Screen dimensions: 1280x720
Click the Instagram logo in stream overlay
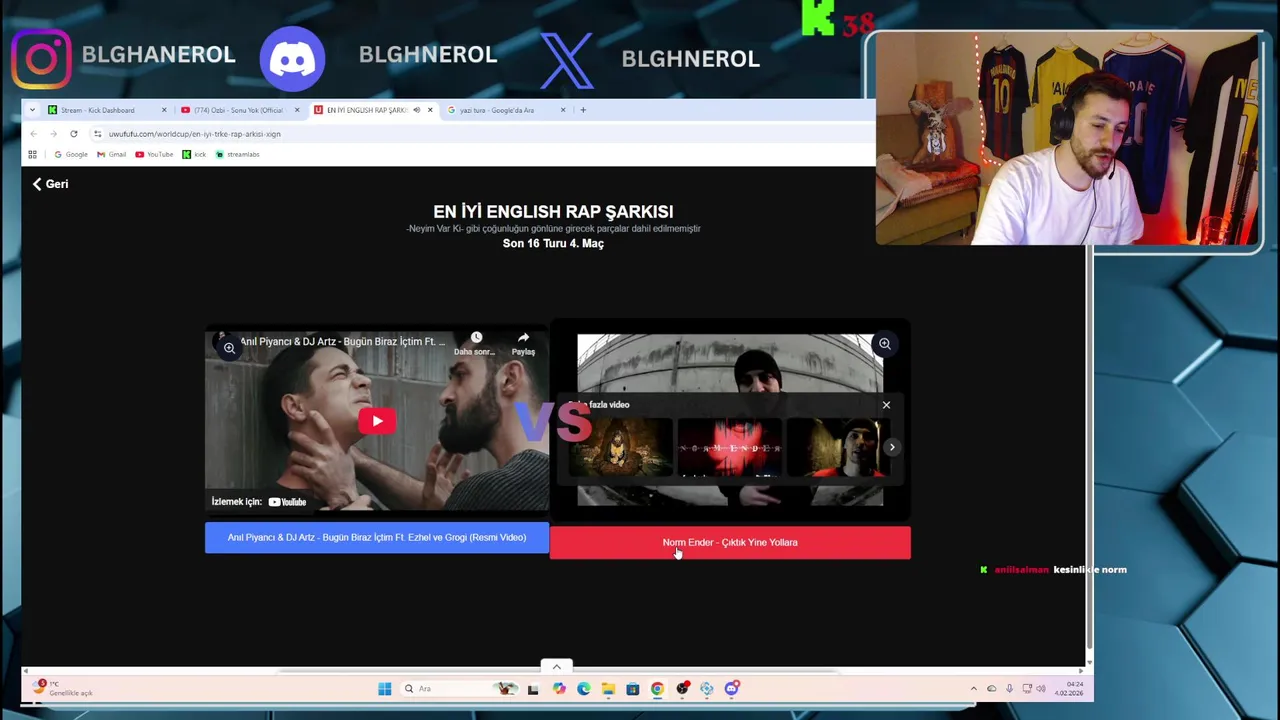pos(41,59)
